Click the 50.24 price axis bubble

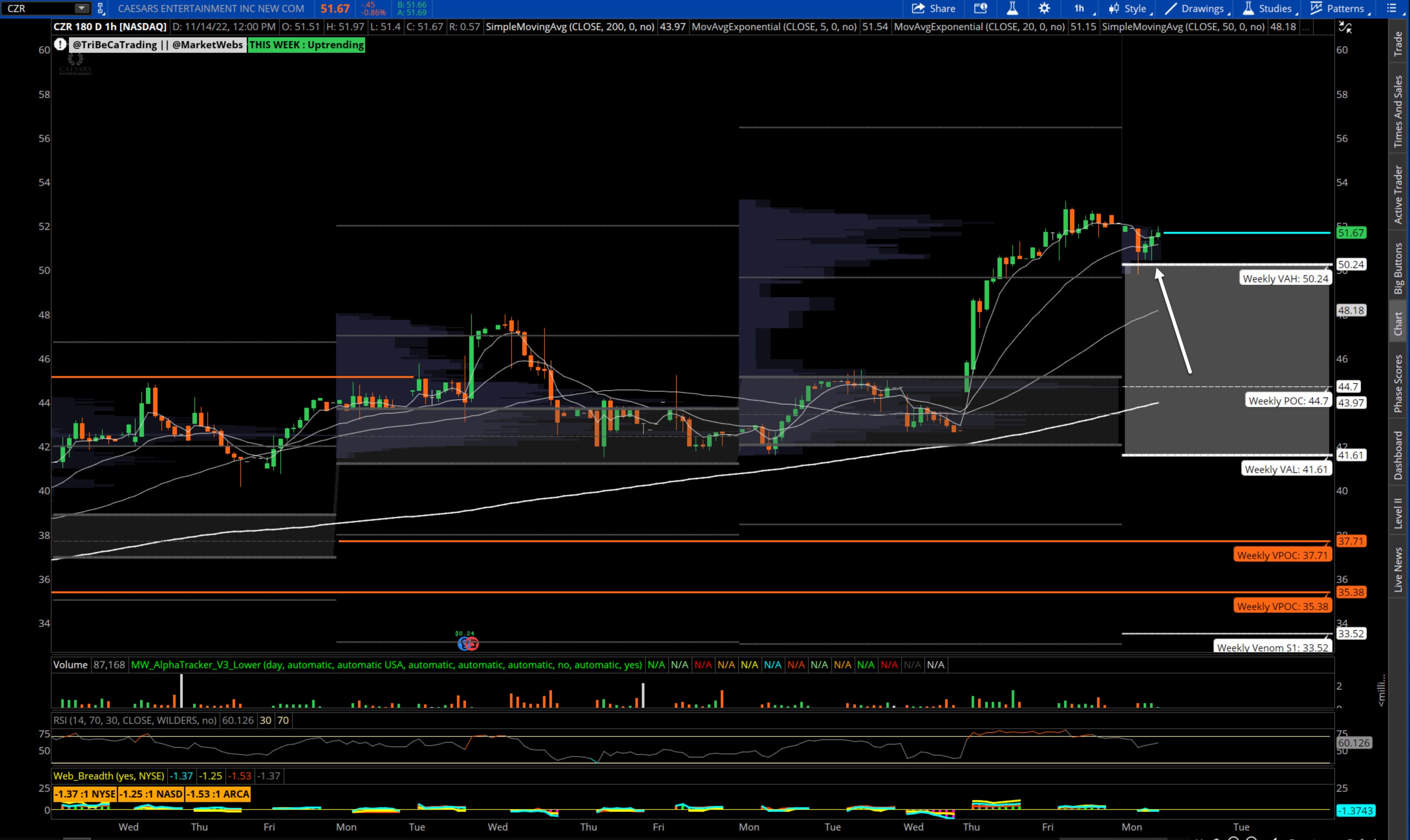pos(1351,264)
